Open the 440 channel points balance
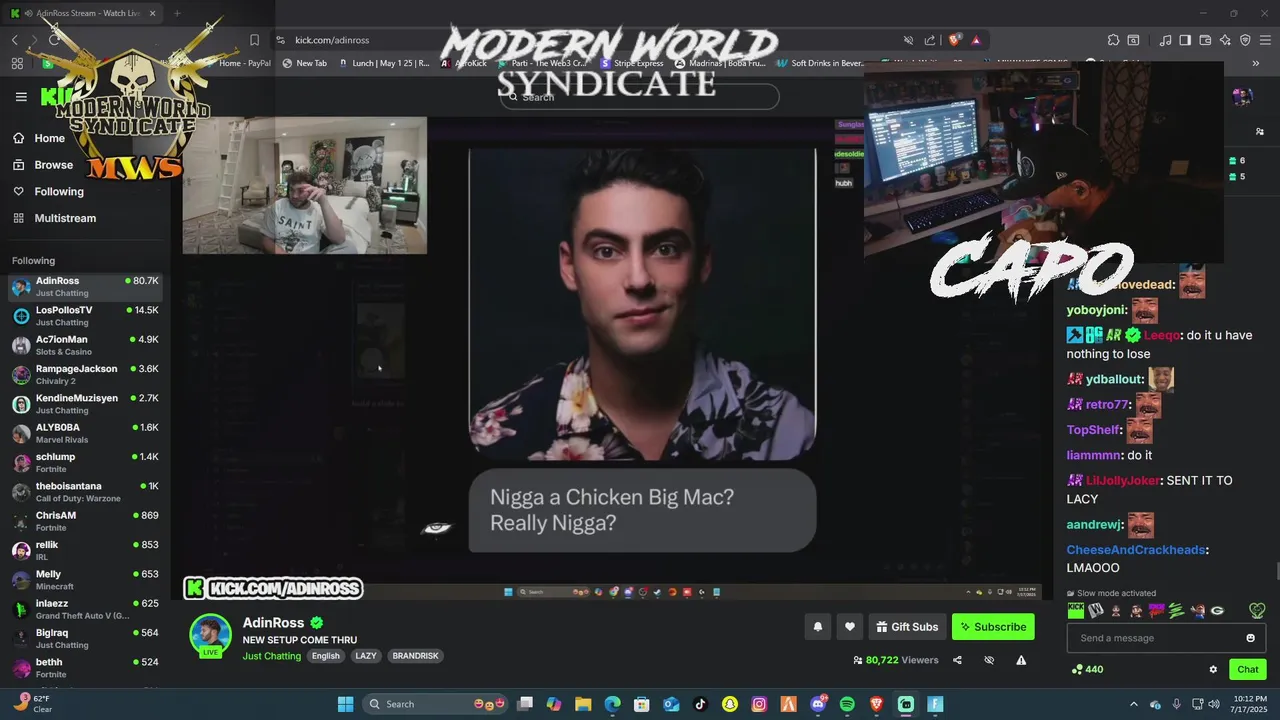 [x=1087, y=669]
